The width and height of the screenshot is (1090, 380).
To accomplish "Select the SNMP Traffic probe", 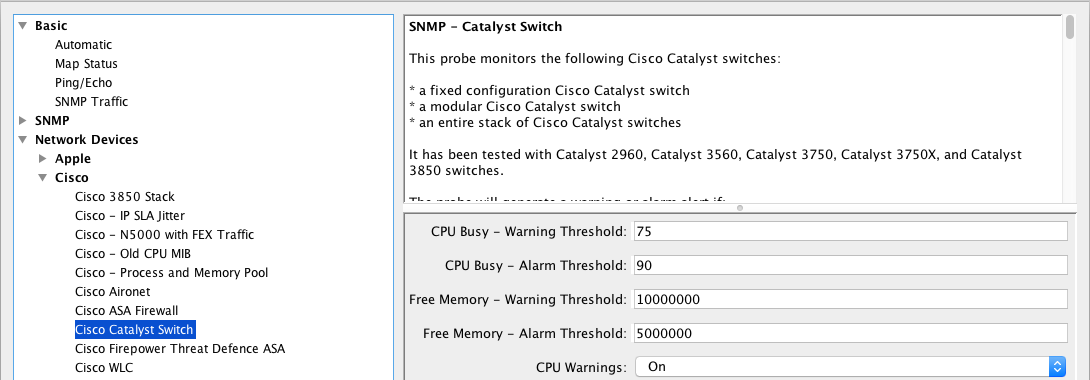I will 91,101.
